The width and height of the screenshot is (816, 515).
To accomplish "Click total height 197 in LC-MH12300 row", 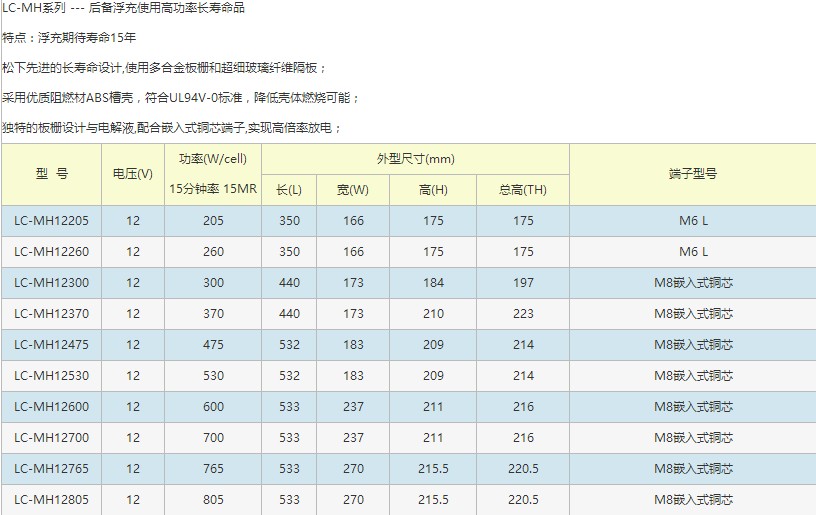I will [523, 282].
